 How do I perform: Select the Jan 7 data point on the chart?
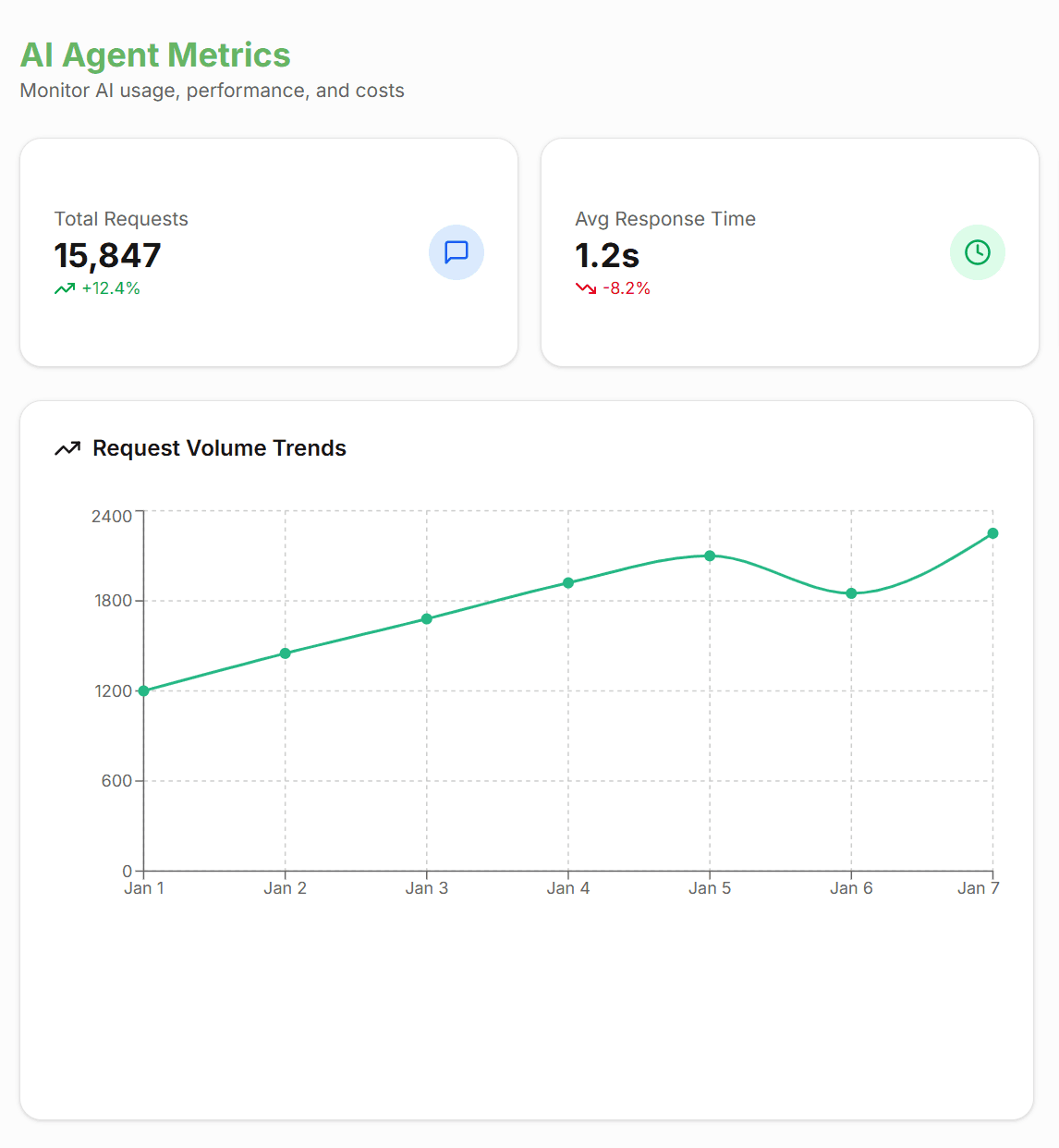[x=993, y=533]
